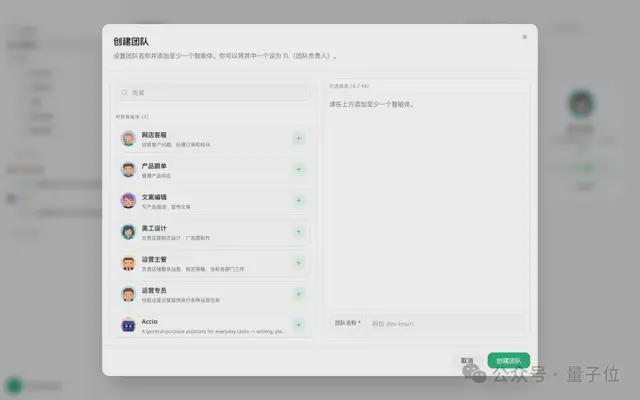The width and height of the screenshot is (640, 400).
Task: Add the 运营主管 agent to team
Action: [x=298, y=263]
